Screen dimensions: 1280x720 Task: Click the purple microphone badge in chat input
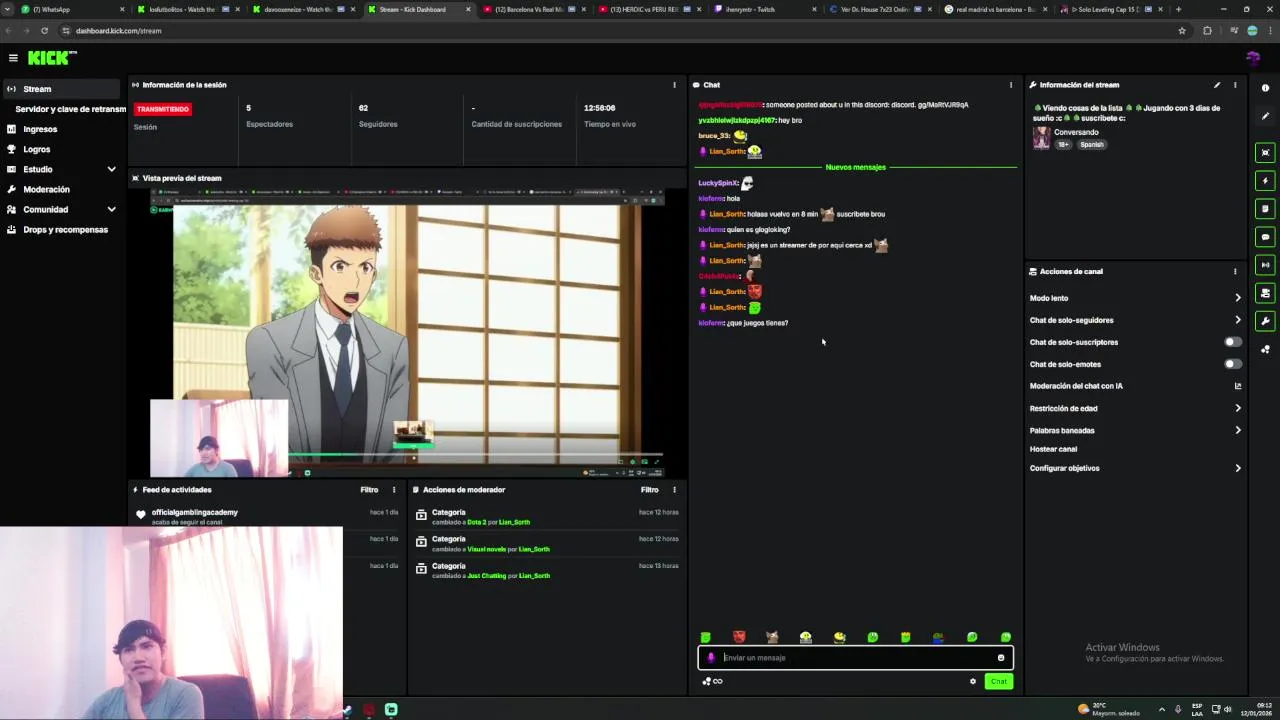[711, 658]
